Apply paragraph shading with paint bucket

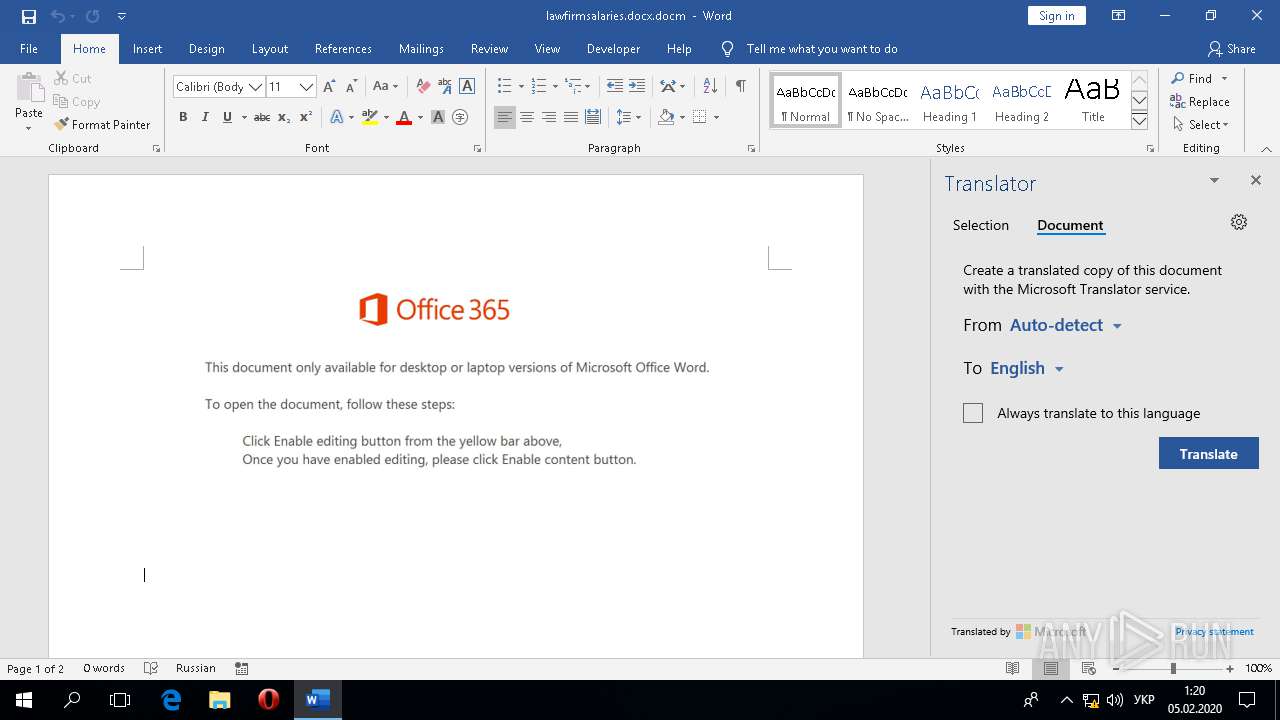(666, 117)
